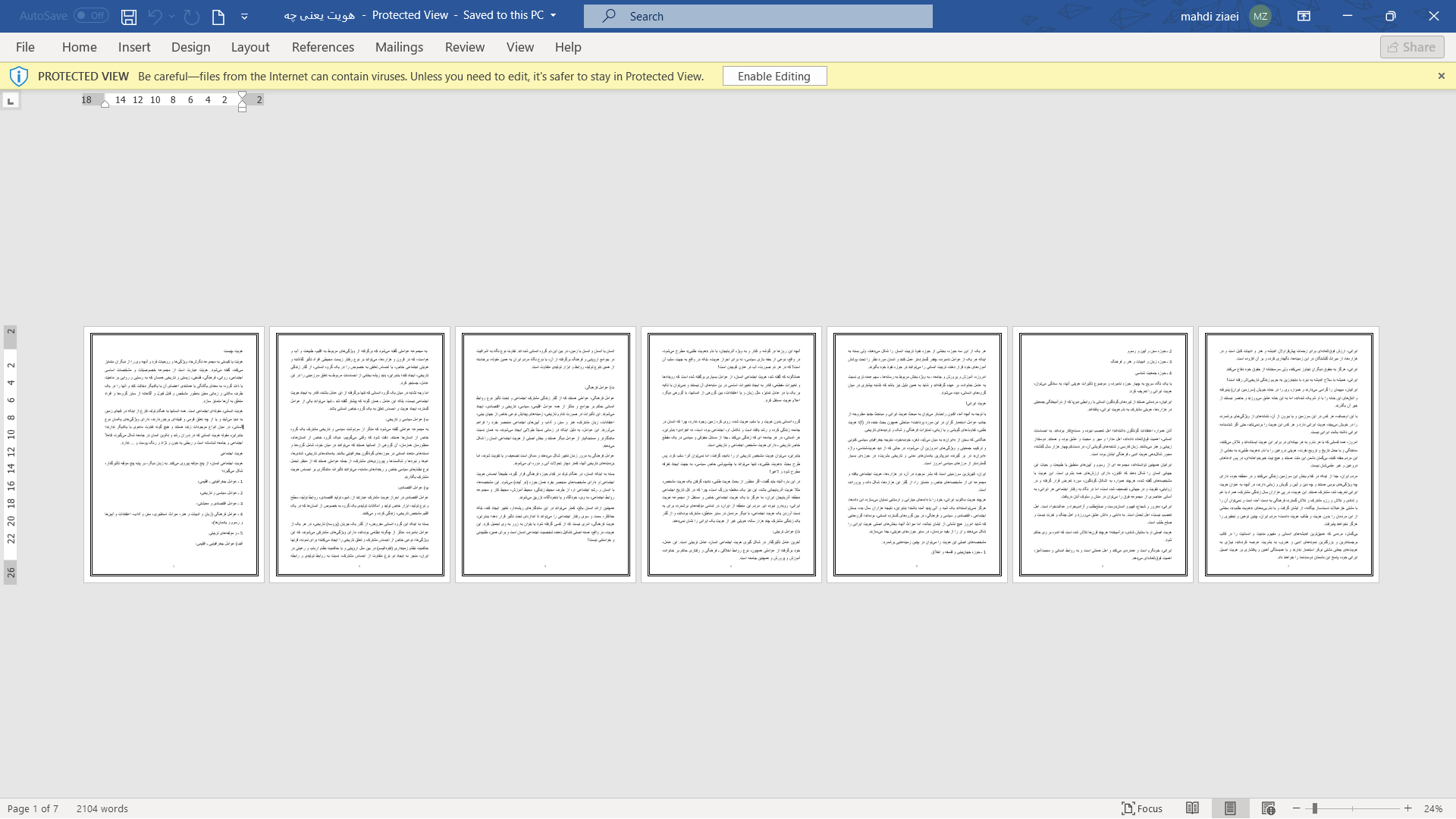
Task: Click the Print icon in toolbar
Action: pos(217,15)
